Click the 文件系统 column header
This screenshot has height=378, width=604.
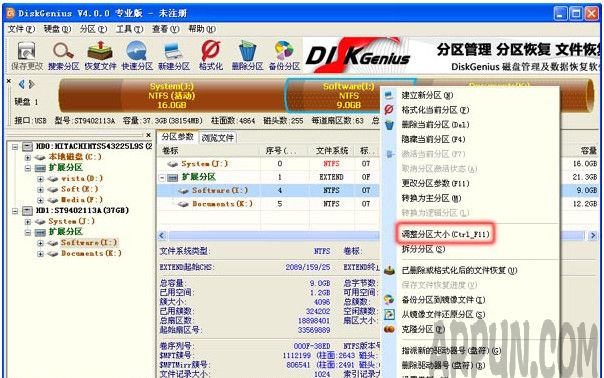[x=332, y=151]
